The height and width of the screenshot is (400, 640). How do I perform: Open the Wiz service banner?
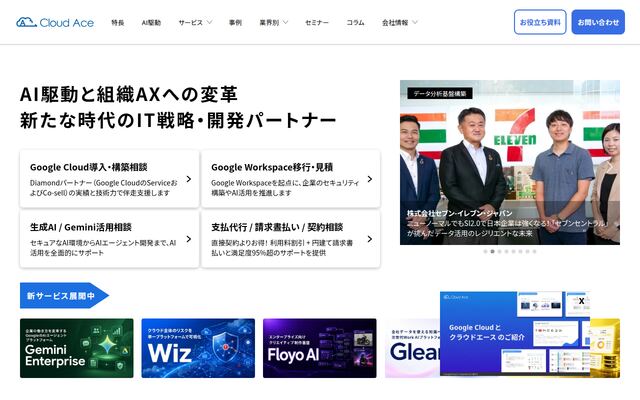tap(198, 348)
